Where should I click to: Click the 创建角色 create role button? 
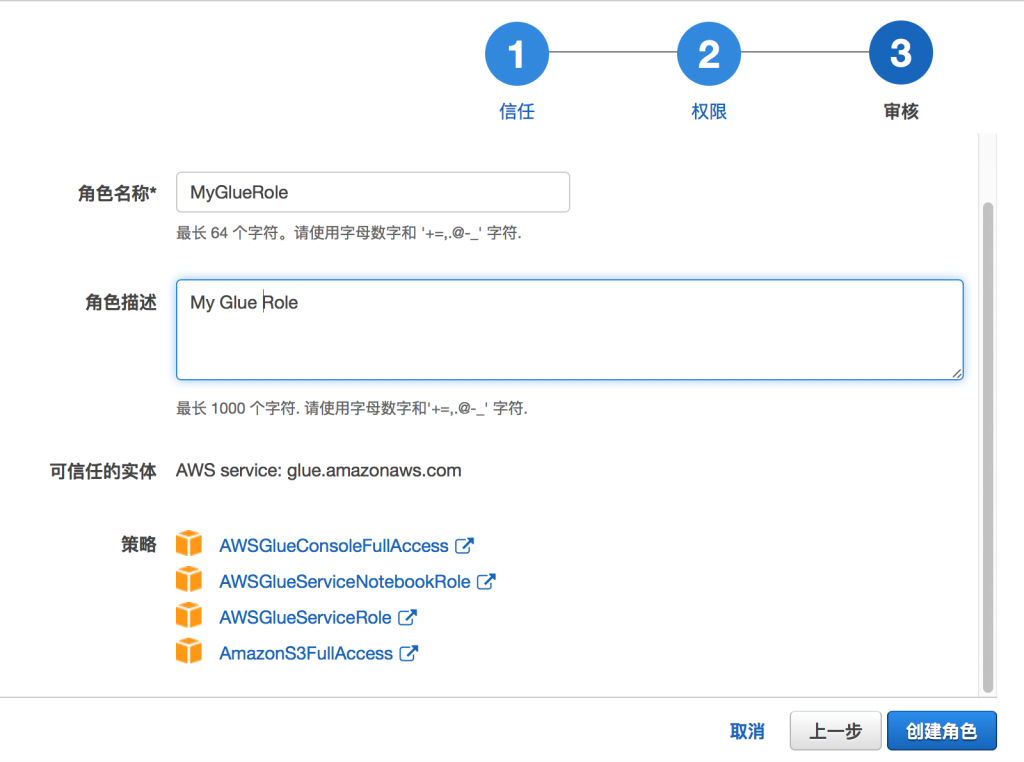tap(942, 731)
